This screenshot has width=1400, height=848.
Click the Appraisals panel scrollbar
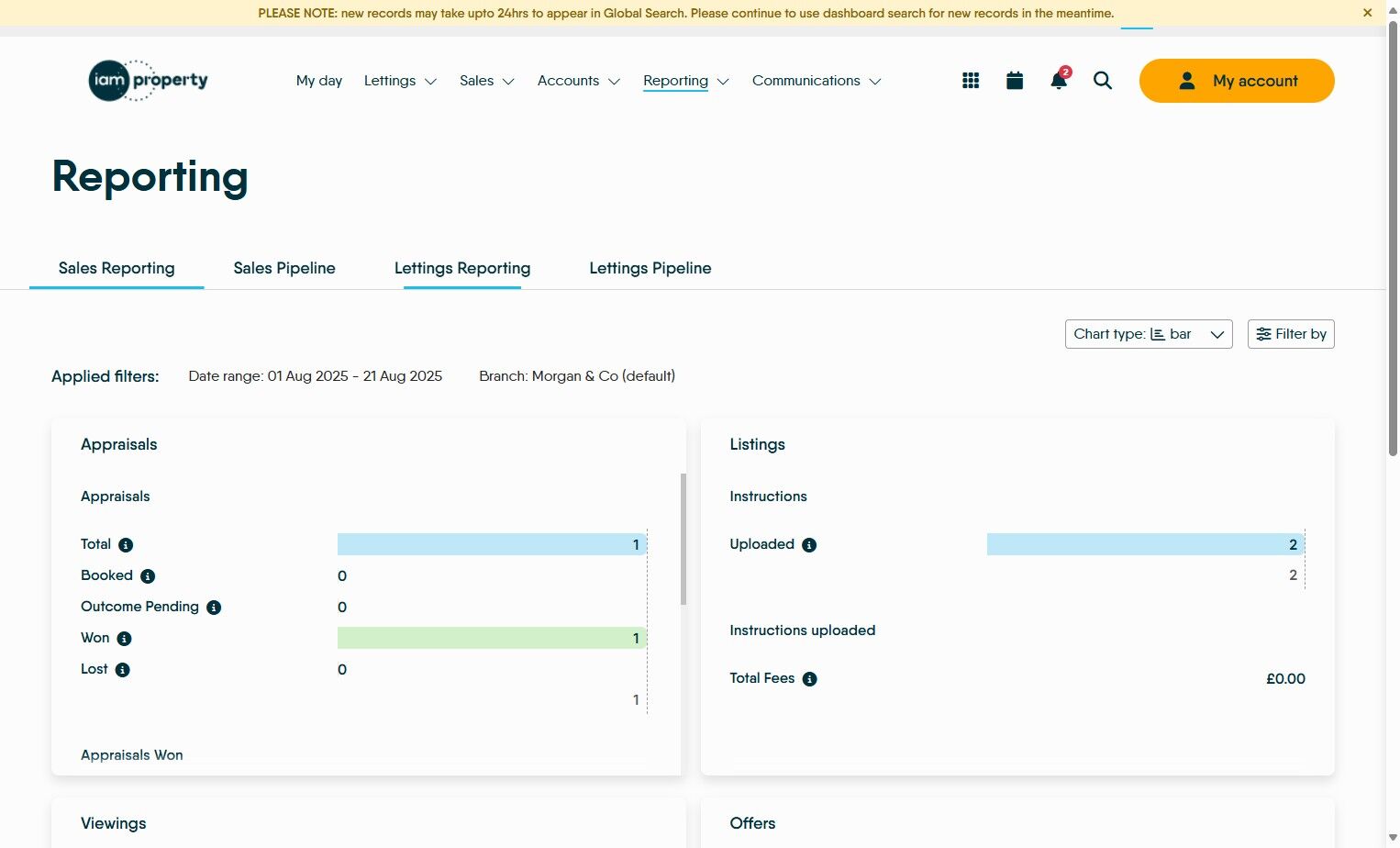pyautogui.click(x=683, y=540)
